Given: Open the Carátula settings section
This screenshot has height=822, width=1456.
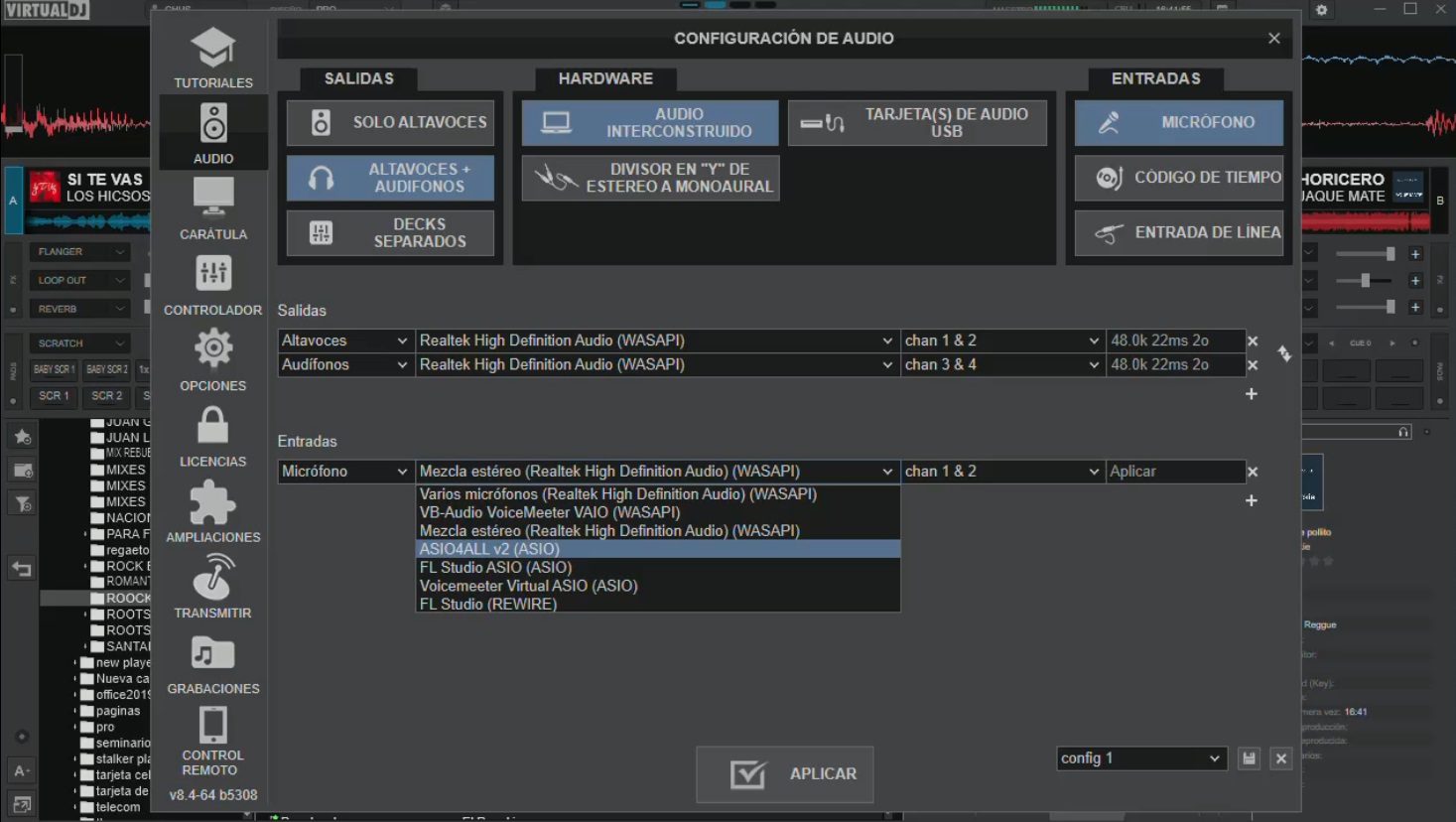Looking at the screenshot, I should click(x=213, y=208).
